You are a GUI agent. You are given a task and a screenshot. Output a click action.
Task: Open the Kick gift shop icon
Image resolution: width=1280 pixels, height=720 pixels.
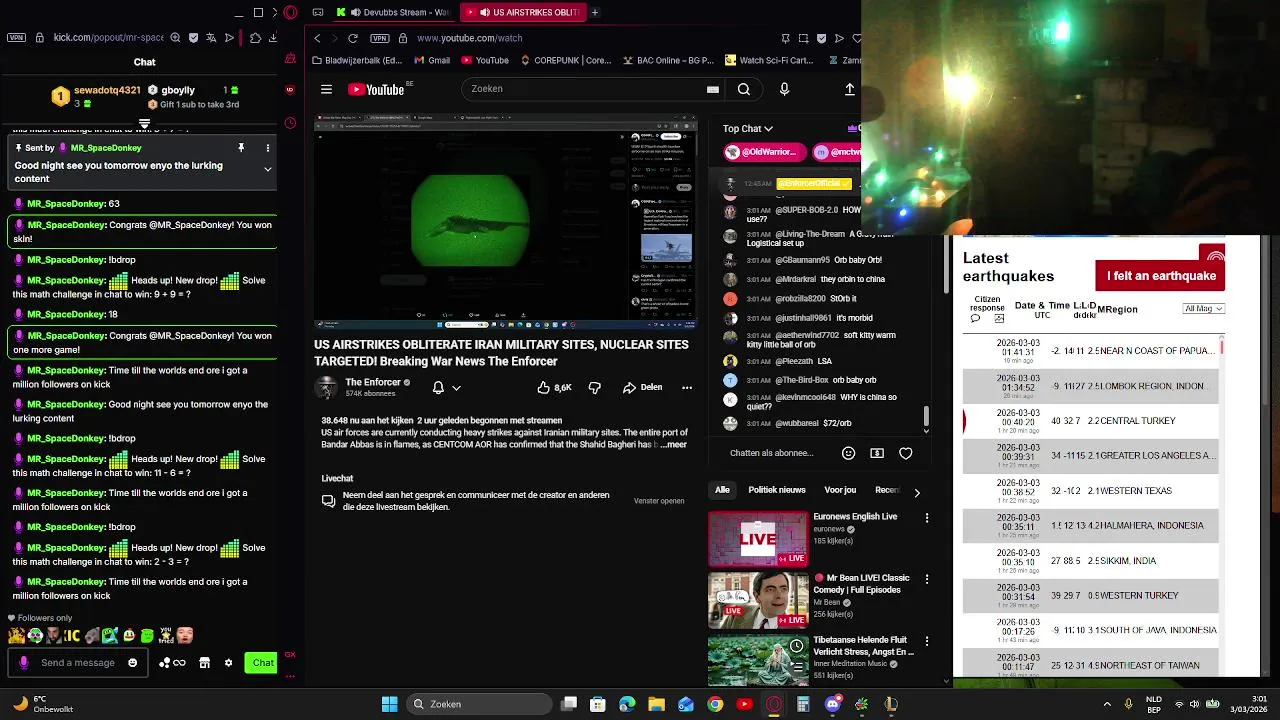[x=204, y=662]
